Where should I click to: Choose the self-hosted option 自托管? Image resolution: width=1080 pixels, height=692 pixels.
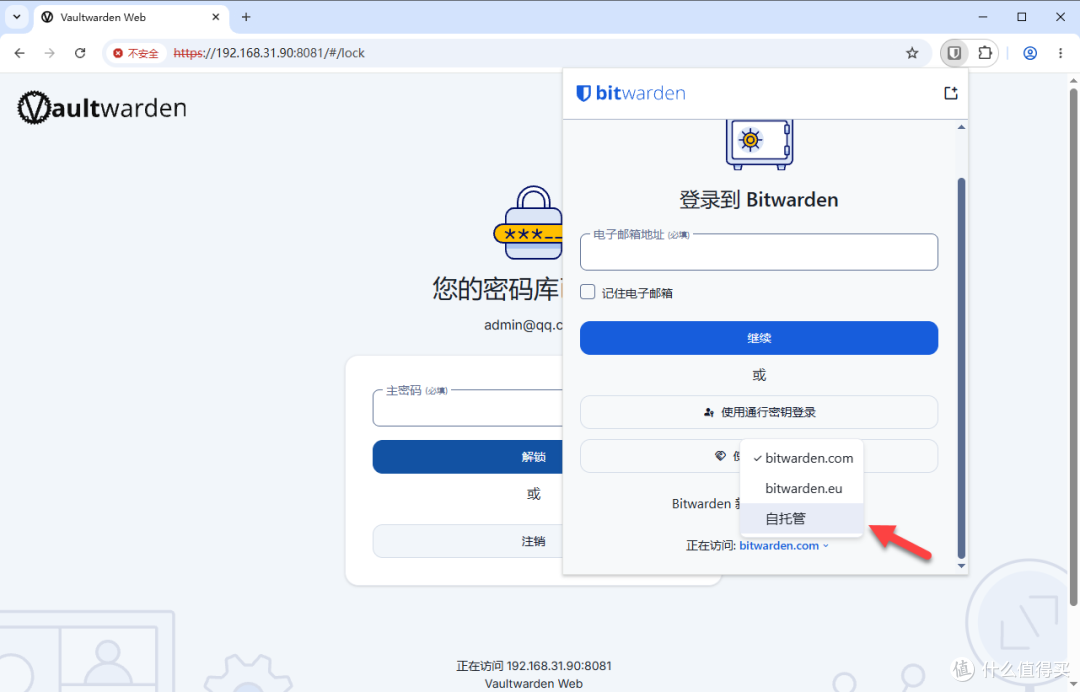(x=802, y=518)
